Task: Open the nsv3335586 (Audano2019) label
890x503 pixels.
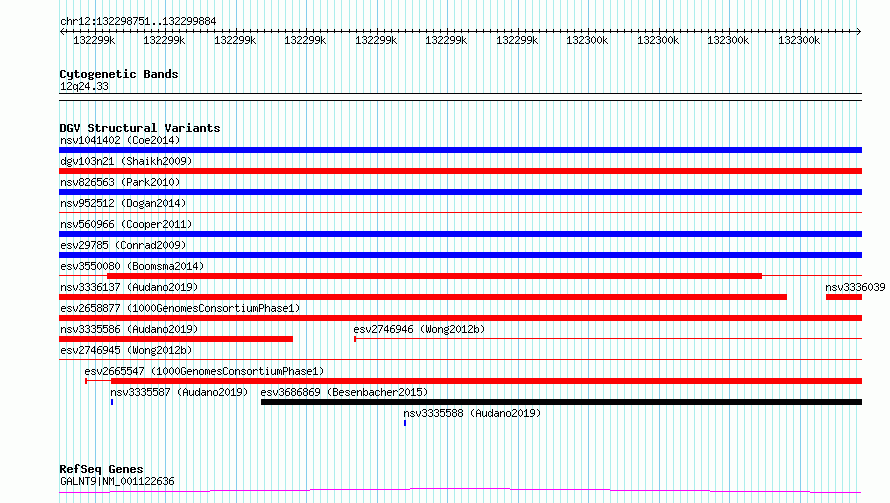Action: [x=129, y=329]
